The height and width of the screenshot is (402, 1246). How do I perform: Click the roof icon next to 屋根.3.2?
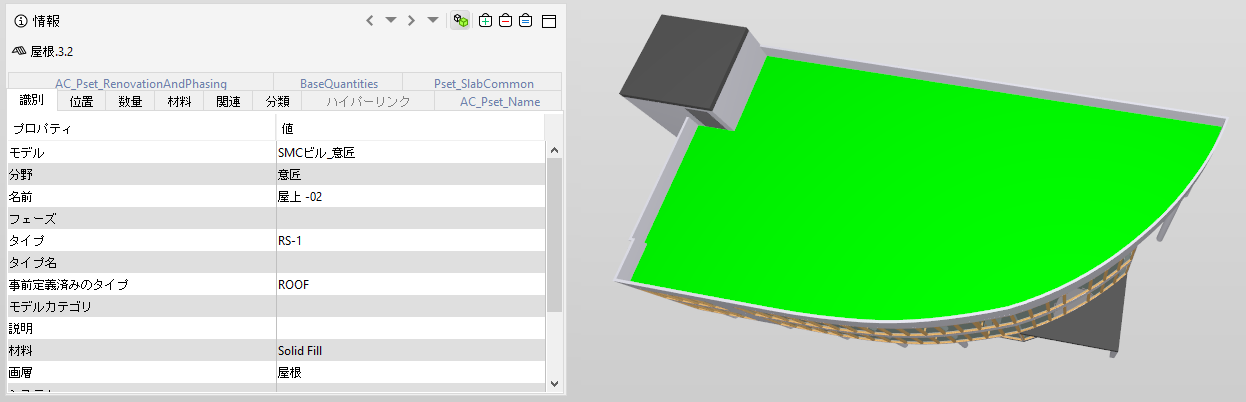[x=19, y=50]
